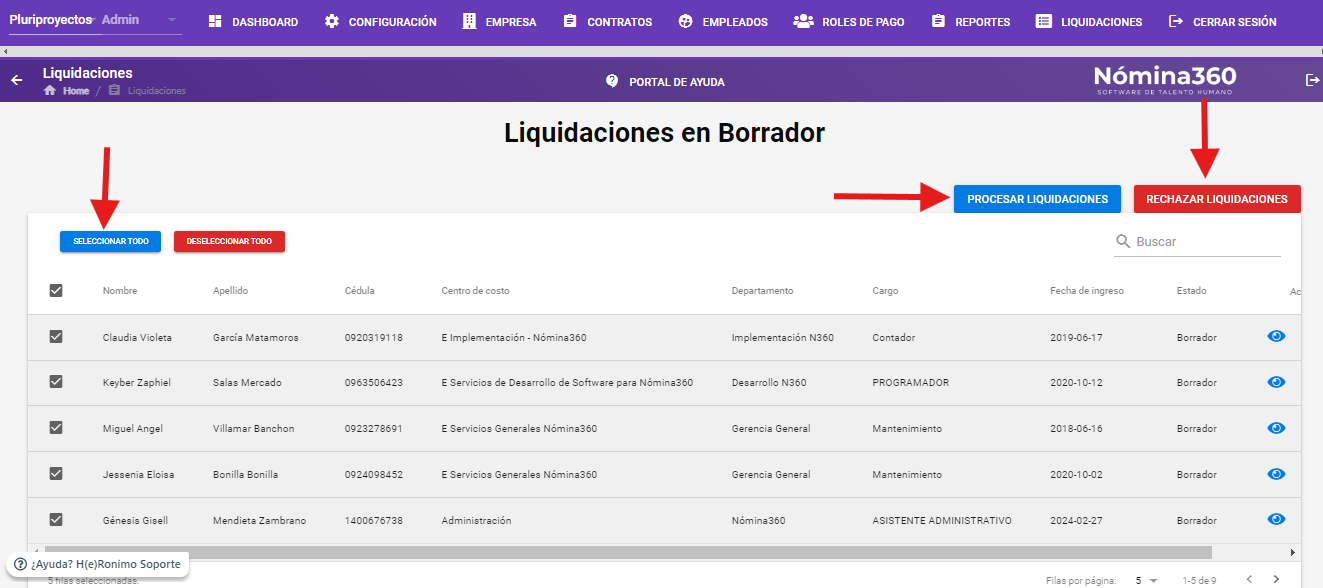Viewport: 1323px width, 588px height.
Task: Click the Nómina360 logo
Action: [x=1165, y=80]
